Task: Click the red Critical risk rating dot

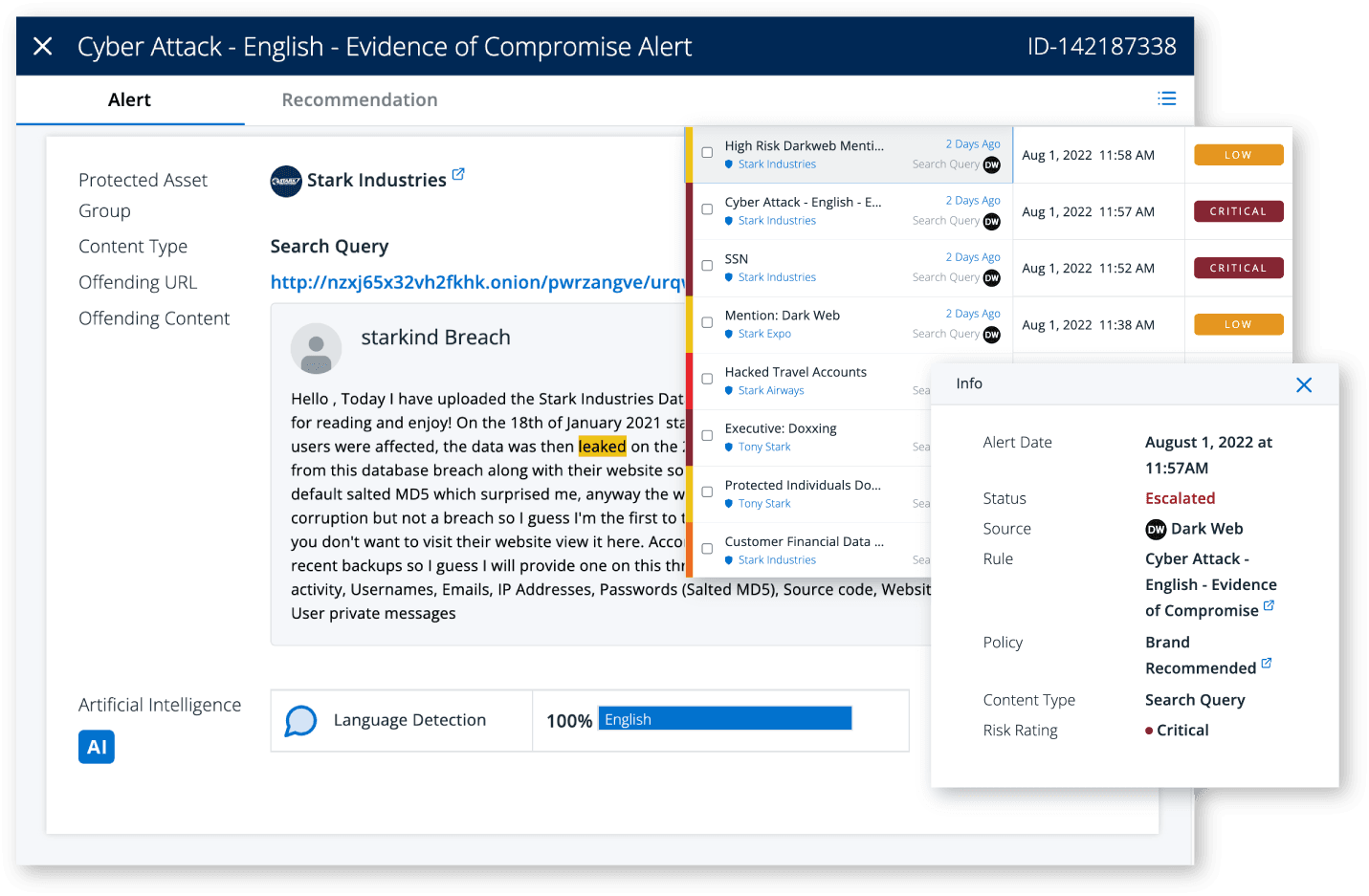Action: 1149,731
